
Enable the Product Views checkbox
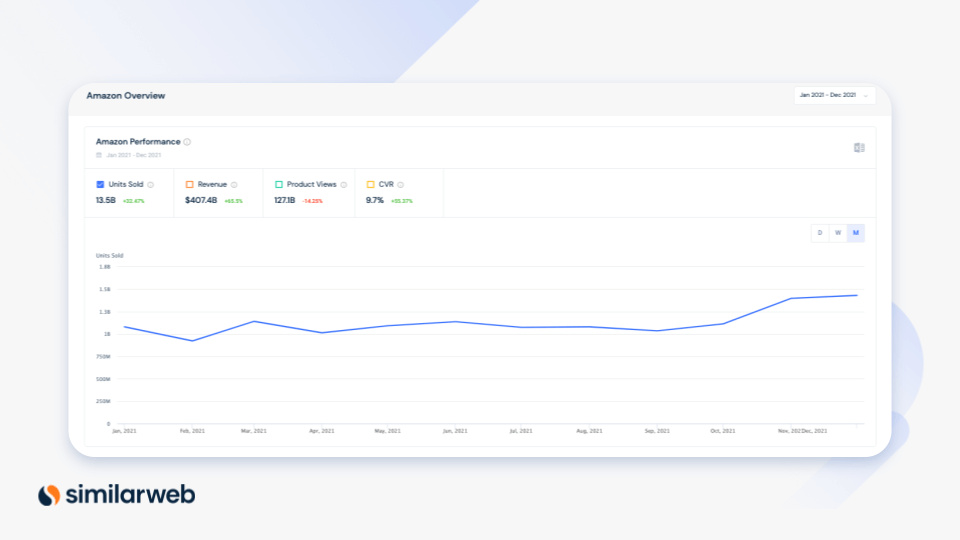[279, 184]
